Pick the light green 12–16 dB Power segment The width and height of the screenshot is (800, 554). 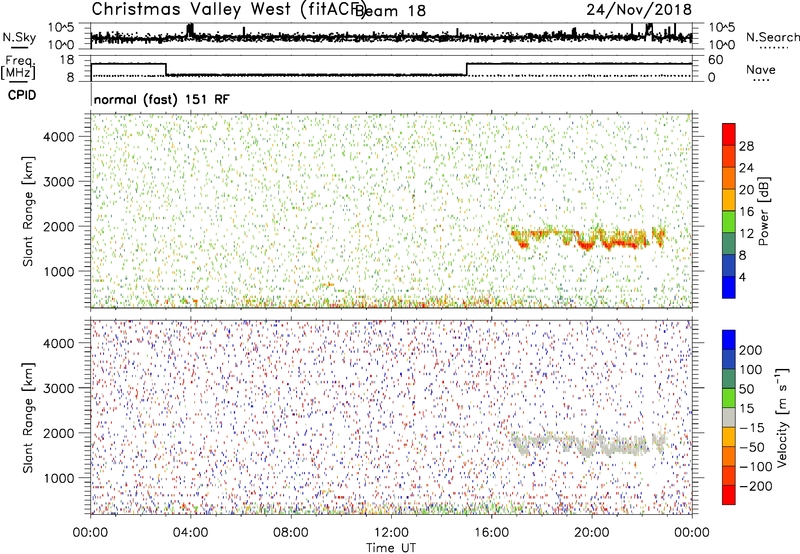tap(729, 221)
